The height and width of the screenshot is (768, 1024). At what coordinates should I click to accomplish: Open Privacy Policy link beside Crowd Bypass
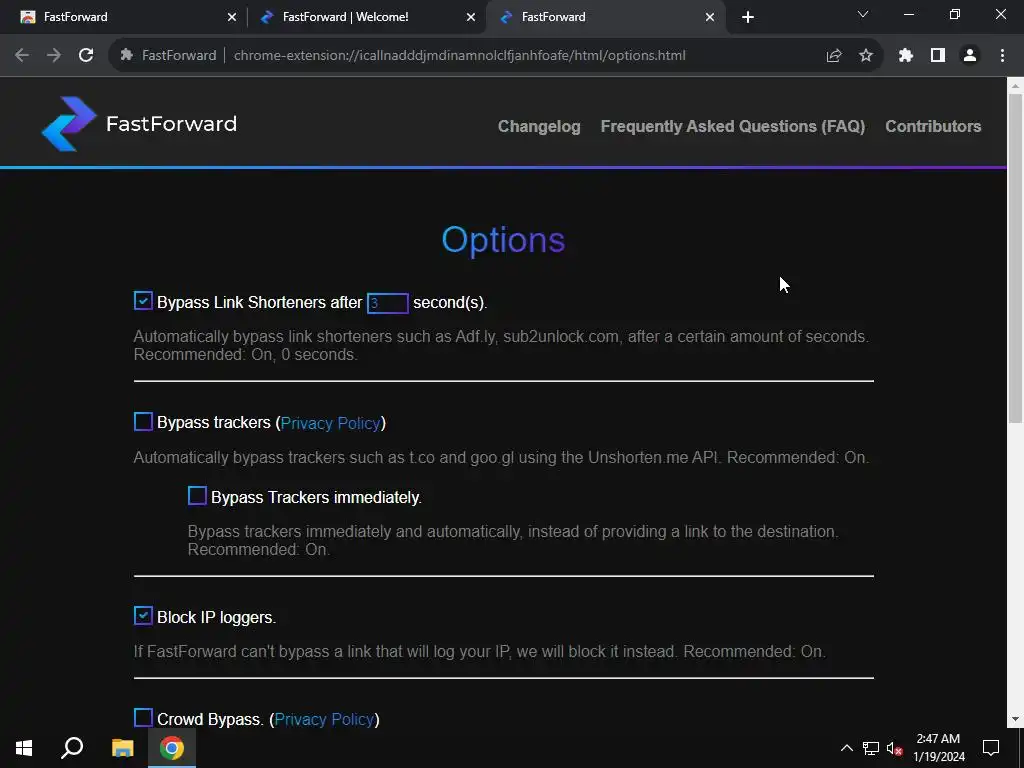[325, 720]
